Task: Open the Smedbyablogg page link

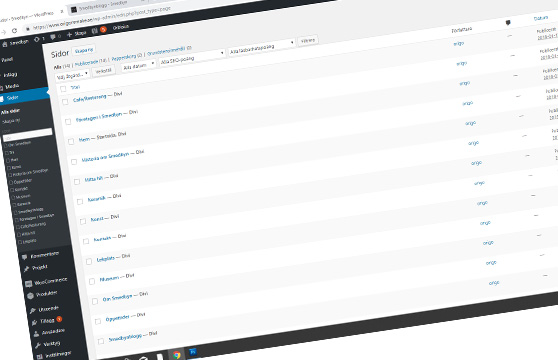Action: (x=125, y=337)
